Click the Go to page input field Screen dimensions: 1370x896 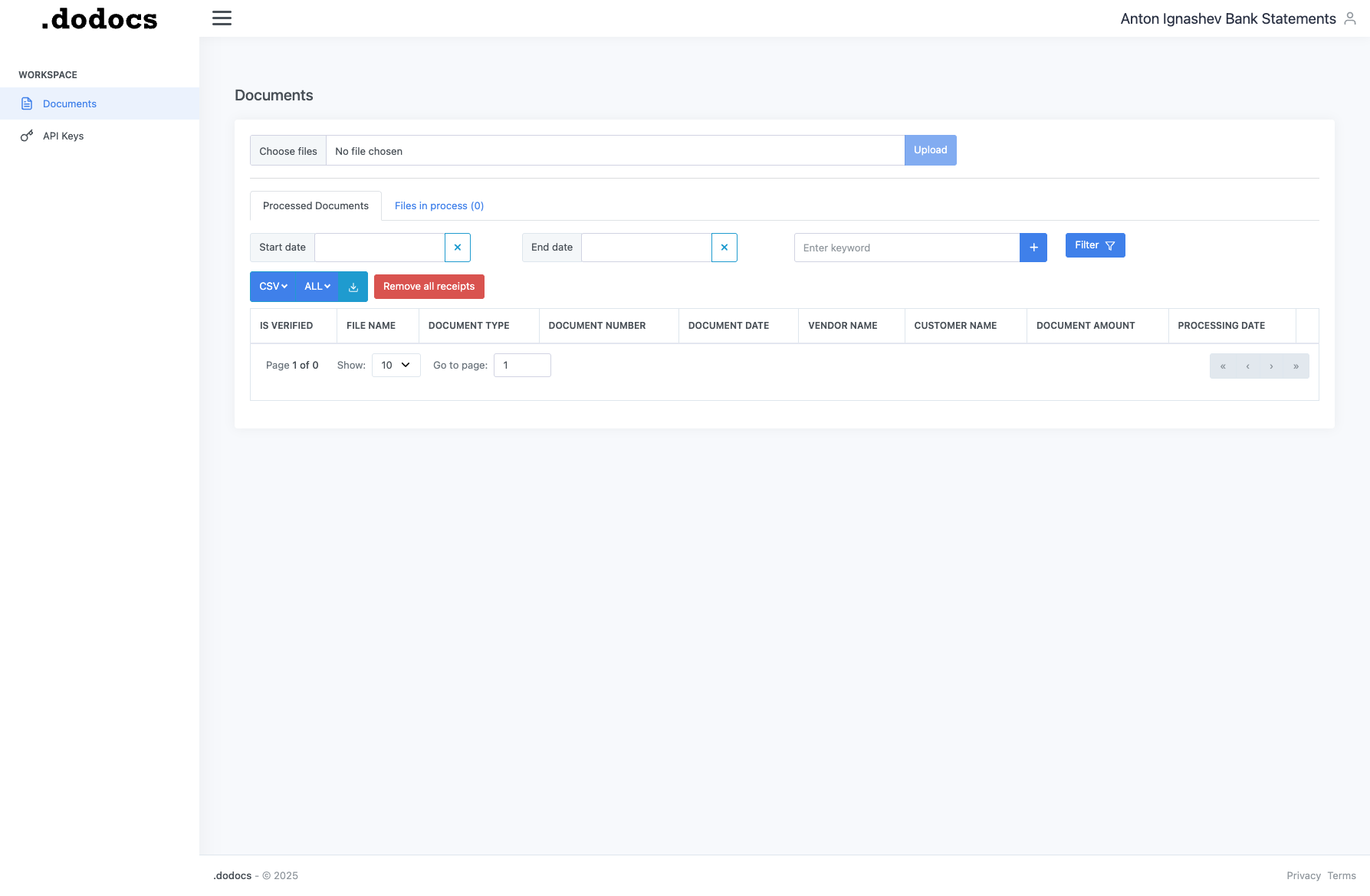coord(522,365)
